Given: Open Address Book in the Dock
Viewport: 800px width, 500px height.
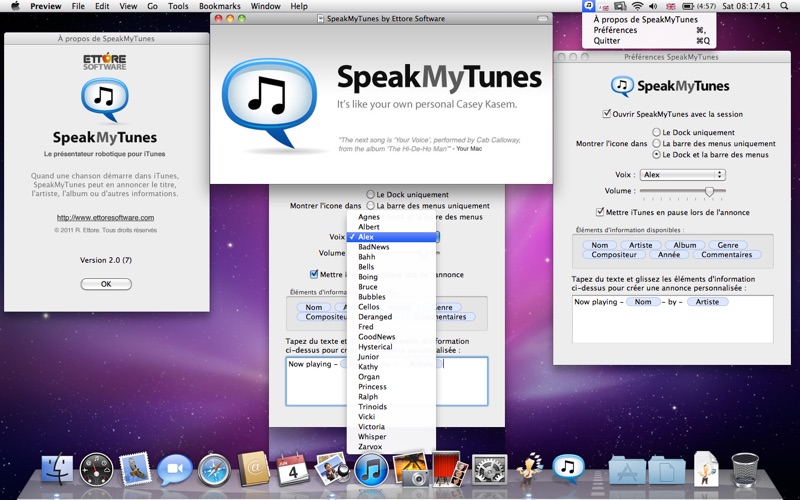Looking at the screenshot, I should click(254, 468).
